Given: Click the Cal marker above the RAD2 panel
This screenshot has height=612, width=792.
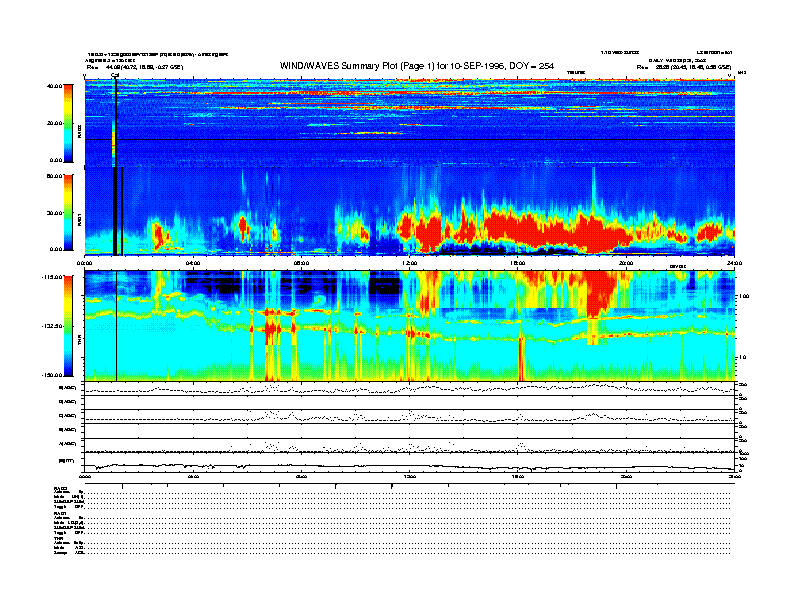Looking at the screenshot, I should click(x=115, y=76).
